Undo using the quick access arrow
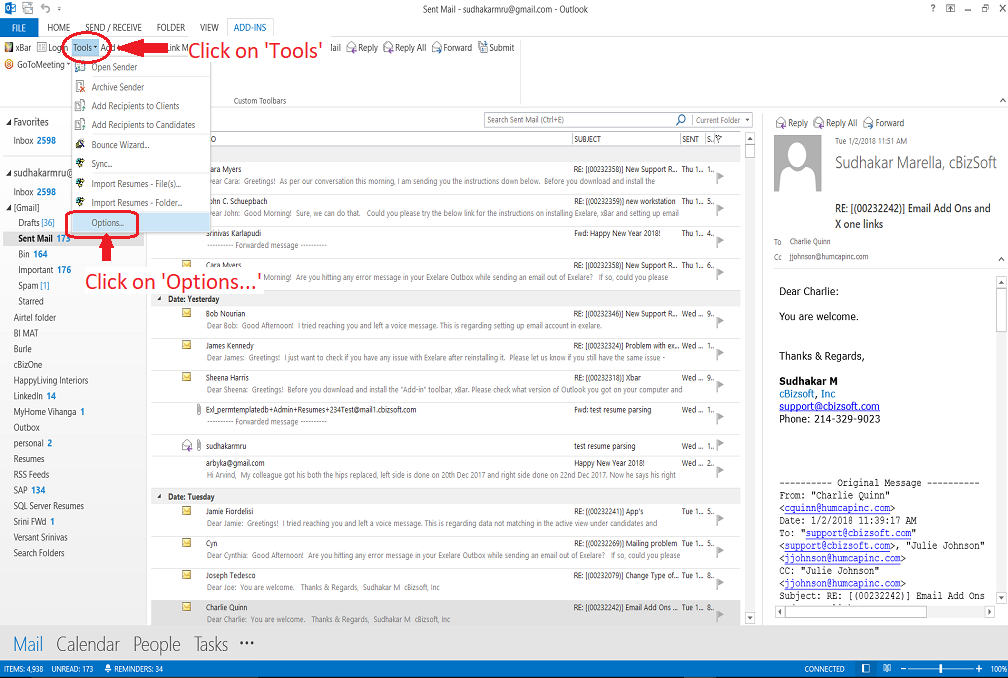The image size is (1008, 678). point(45,8)
